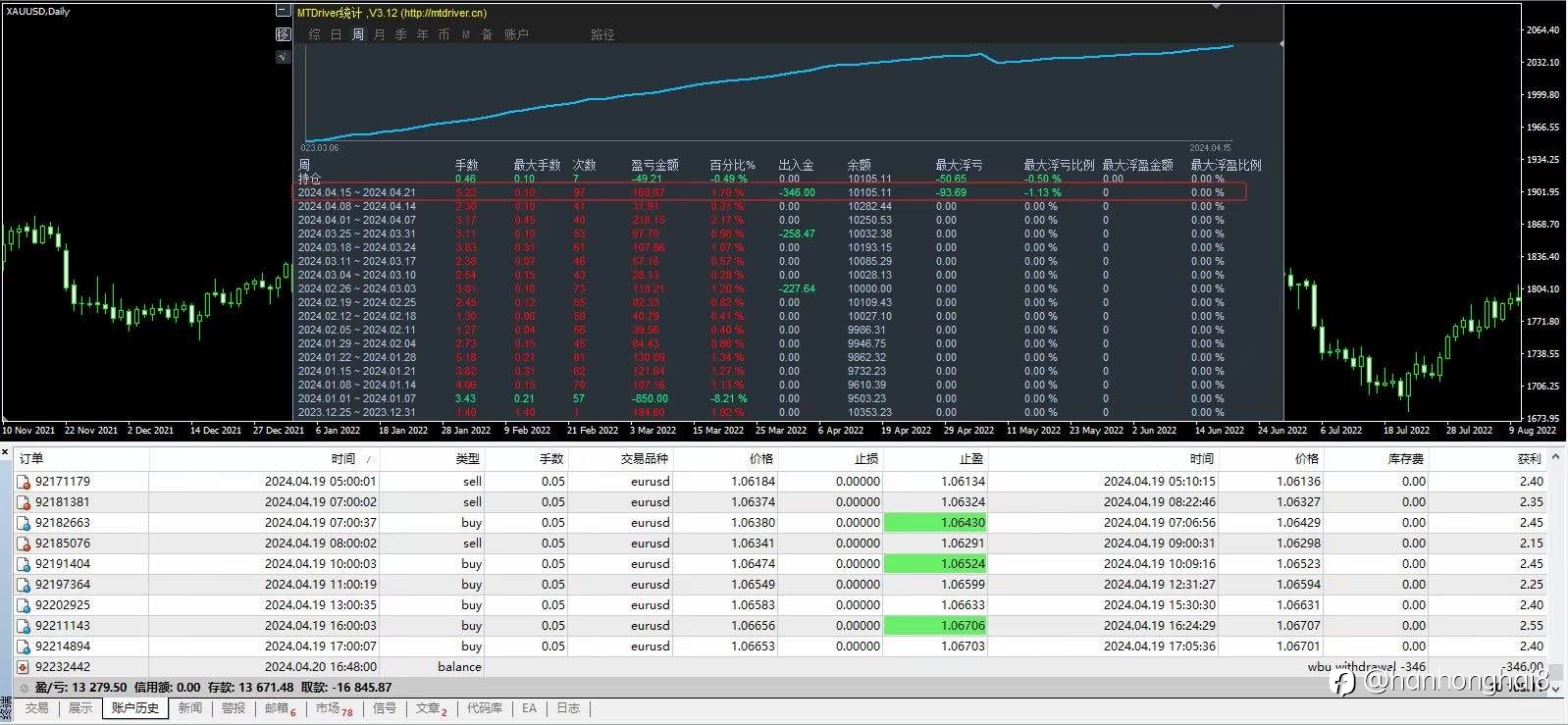Open the EA terminal tab

click(x=529, y=708)
